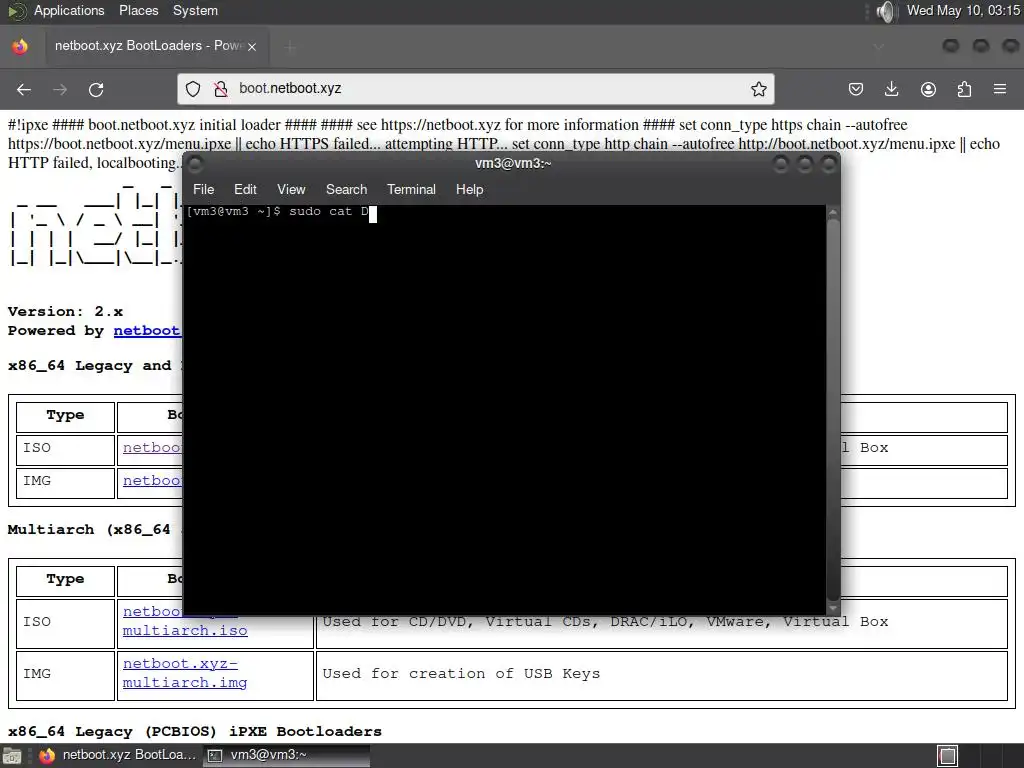This screenshot has width=1024, height=768.
Task: Open the Applications menu
Action: pyautogui.click(x=69, y=10)
